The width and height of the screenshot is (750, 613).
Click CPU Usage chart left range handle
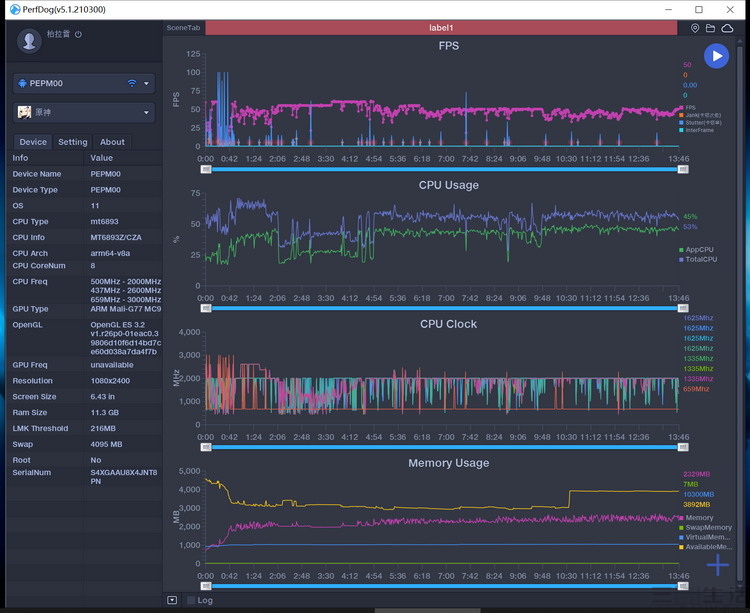tap(206, 308)
